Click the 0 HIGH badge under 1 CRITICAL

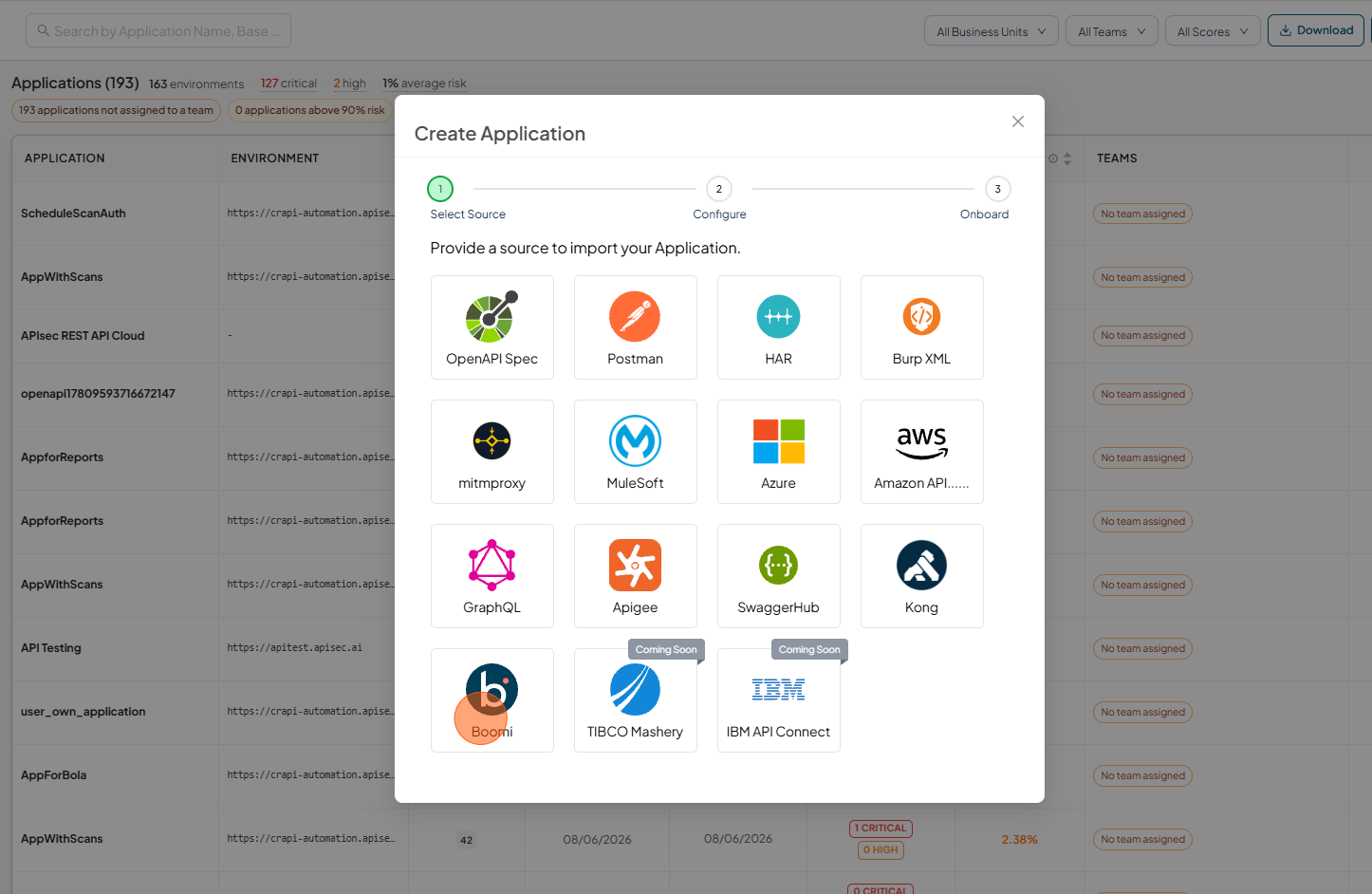tap(881, 850)
